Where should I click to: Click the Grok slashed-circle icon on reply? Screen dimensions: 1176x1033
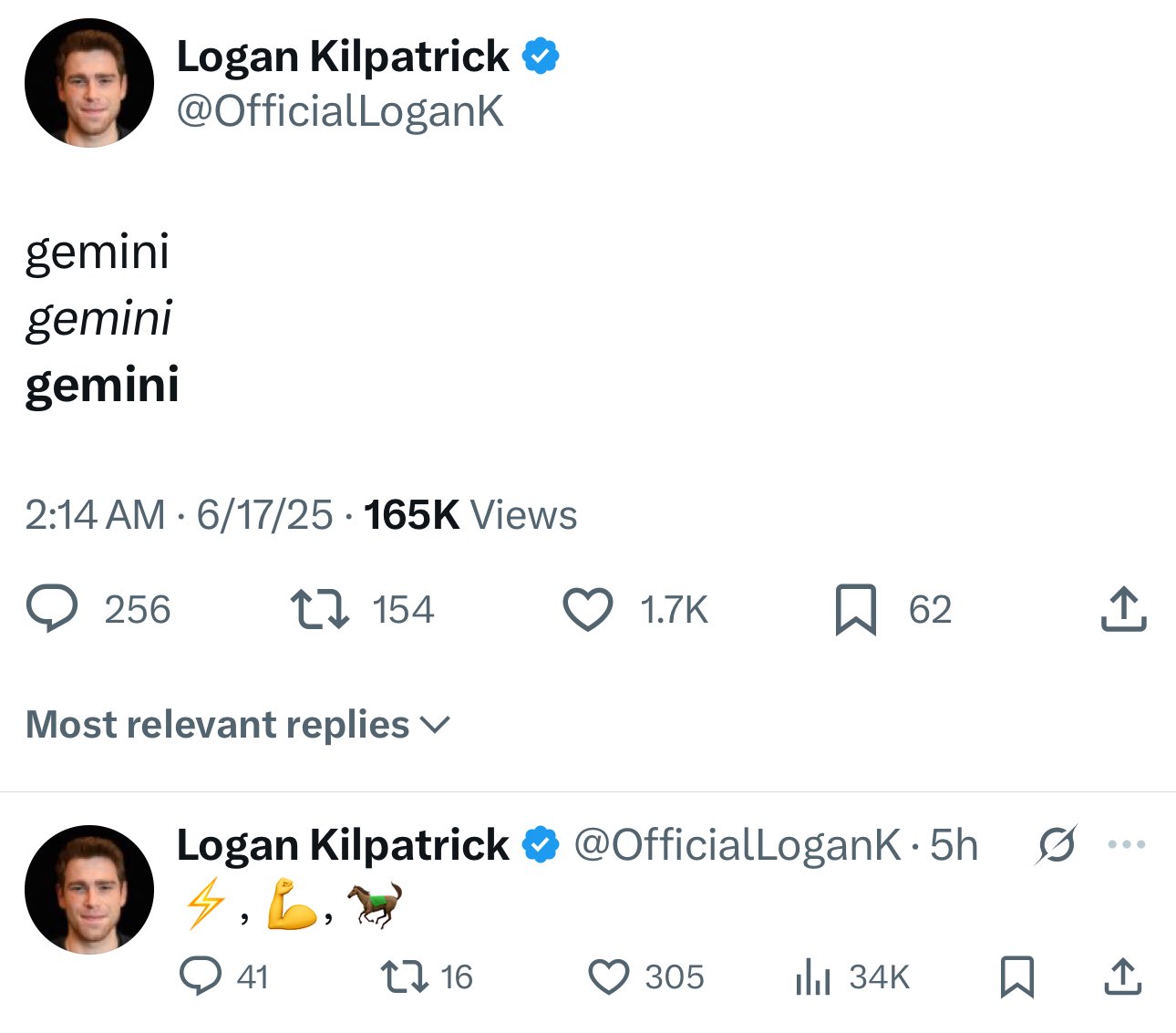point(1057,845)
